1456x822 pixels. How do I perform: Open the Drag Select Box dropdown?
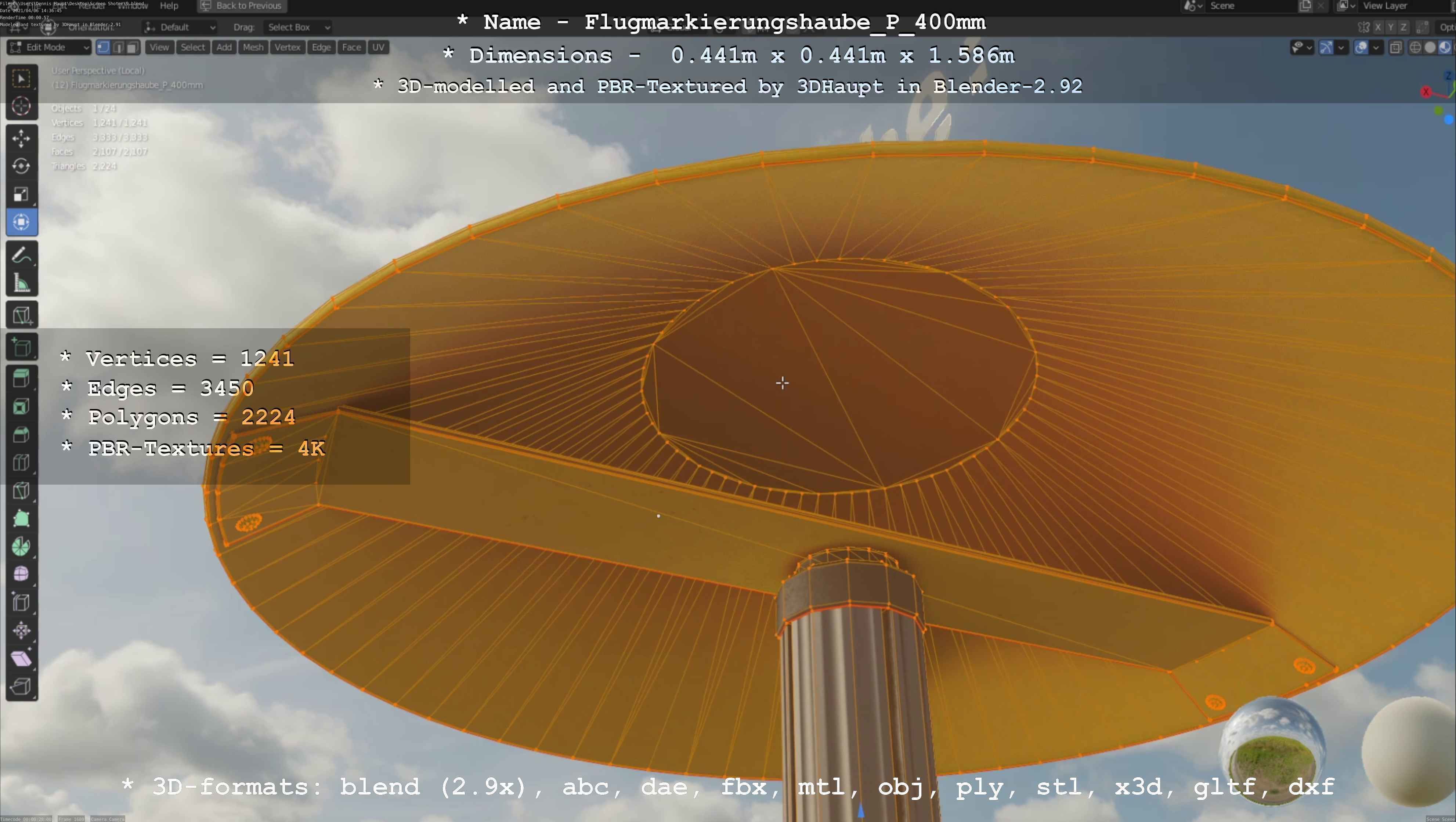click(x=298, y=27)
